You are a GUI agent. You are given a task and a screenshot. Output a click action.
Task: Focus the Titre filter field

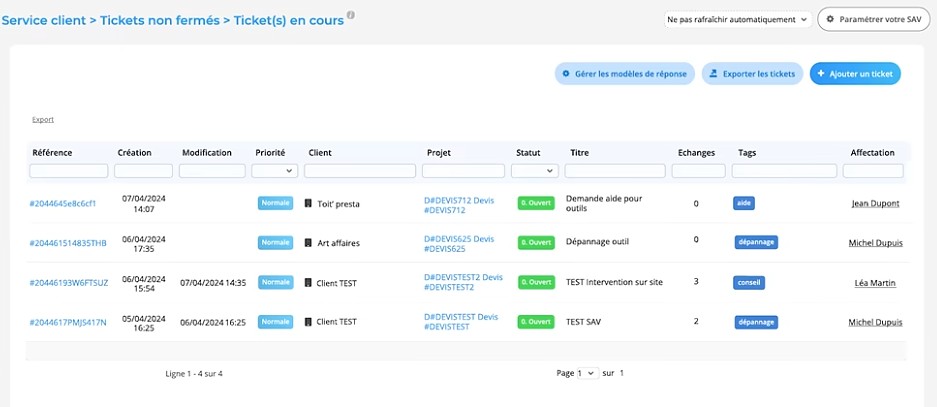(615, 171)
